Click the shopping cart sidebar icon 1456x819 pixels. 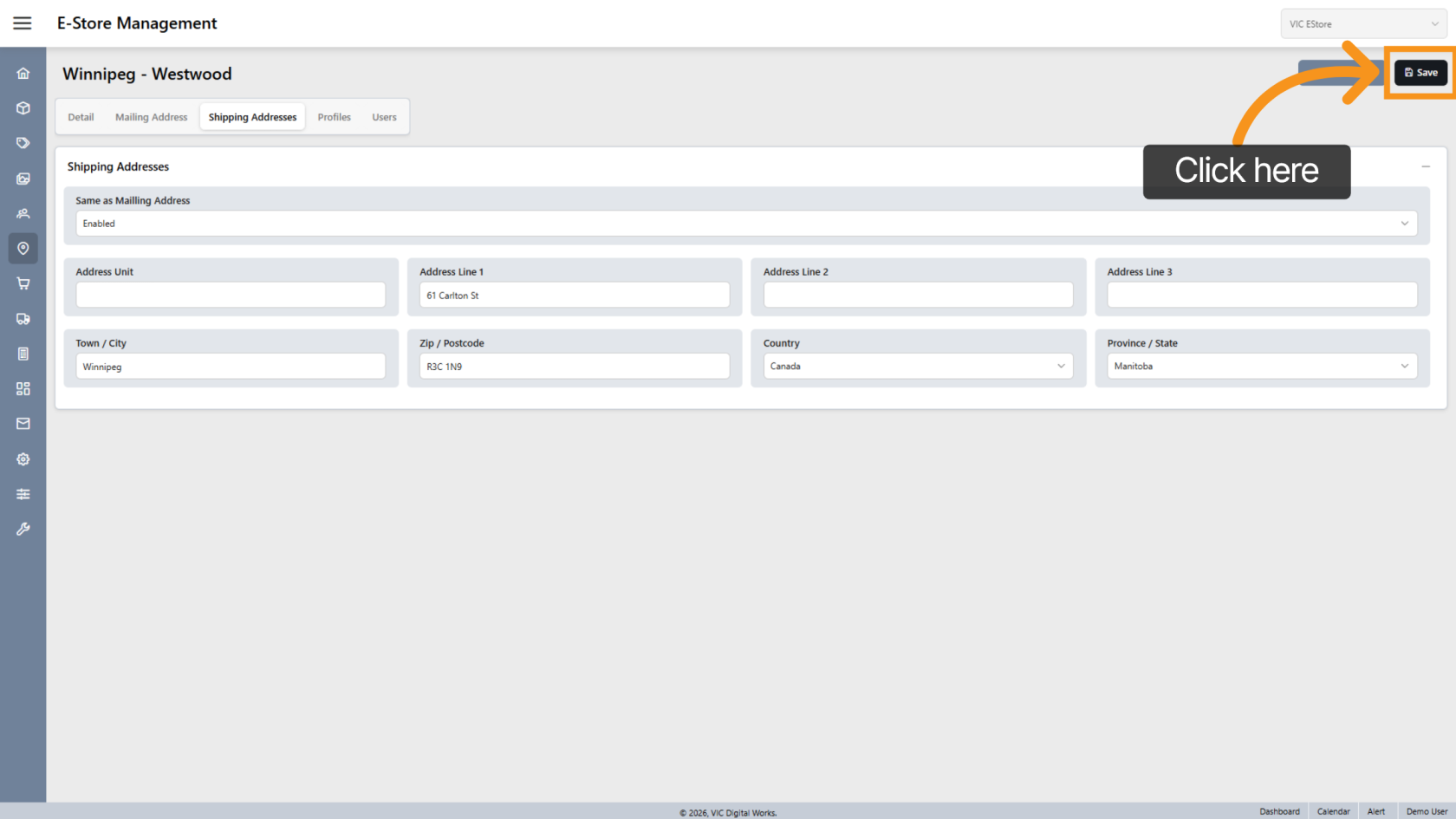tap(23, 283)
